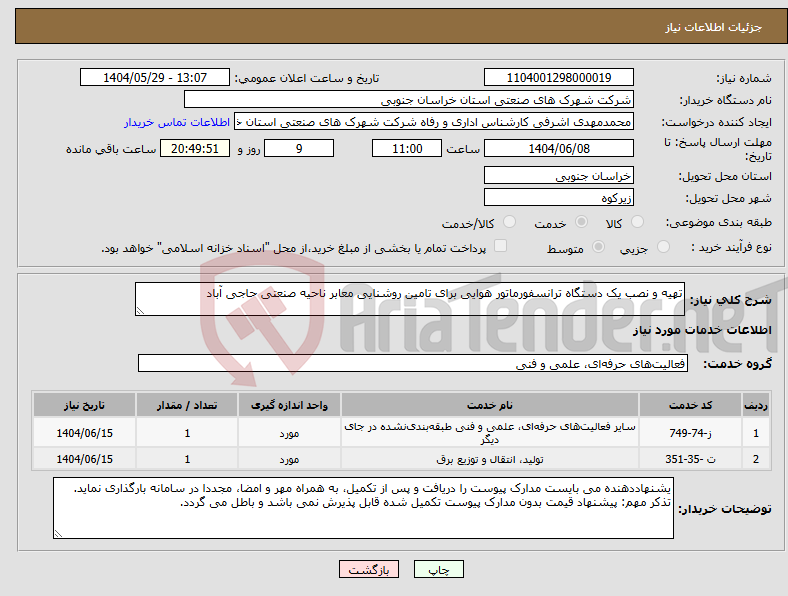Click the deadline time field 11:00
Viewport: 788px width, 596px height.
[407, 148]
